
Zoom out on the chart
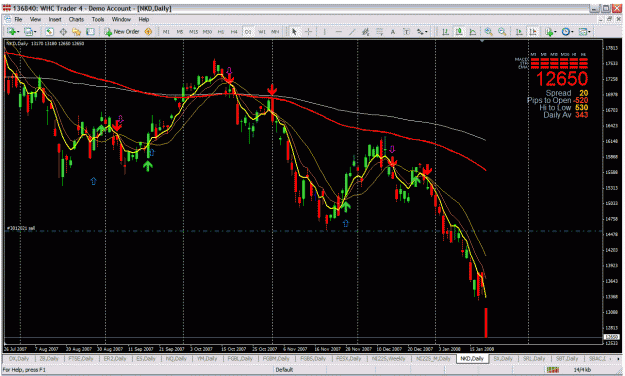pos(502,31)
